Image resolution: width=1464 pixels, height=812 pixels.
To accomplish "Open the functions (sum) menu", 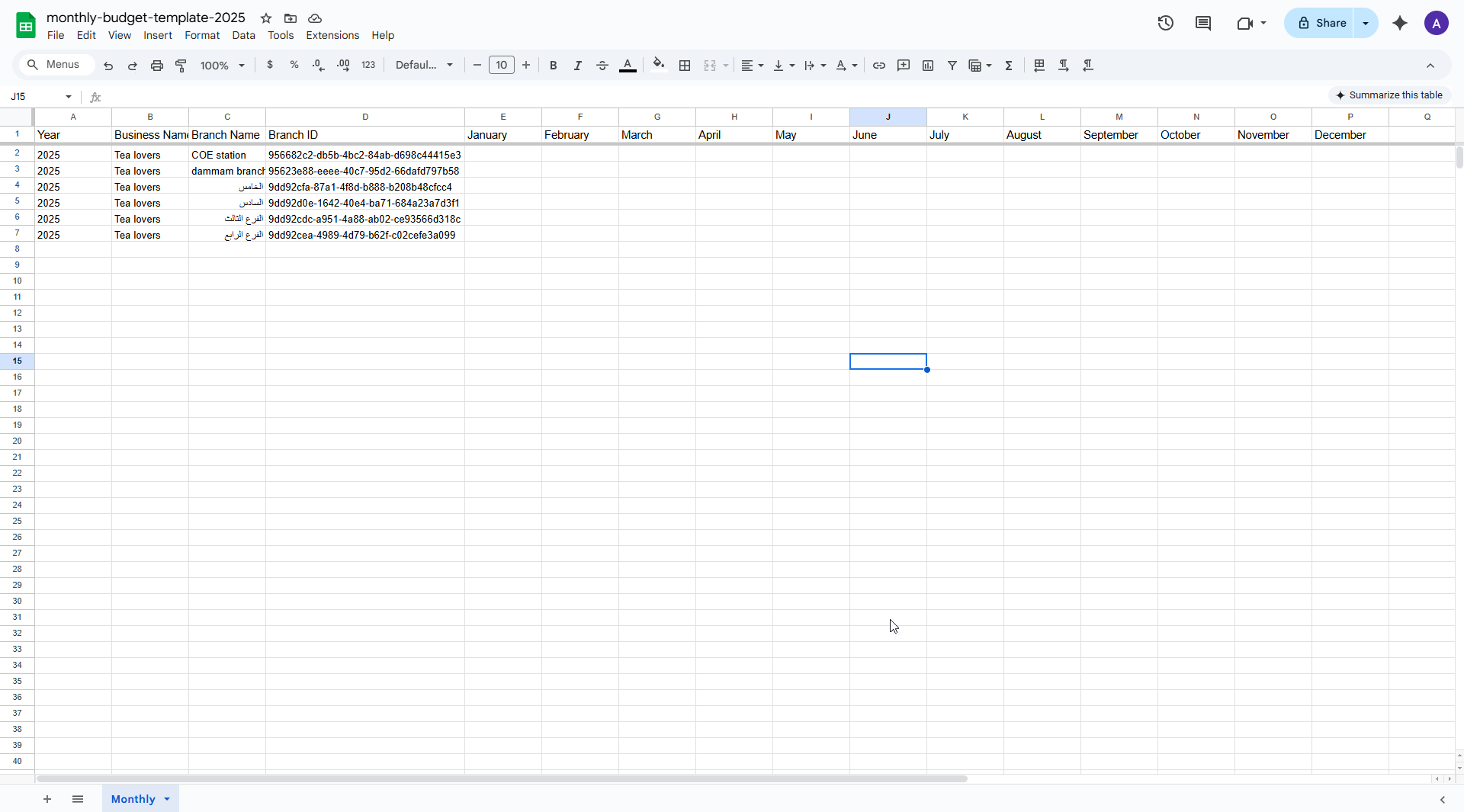I will click(1009, 66).
